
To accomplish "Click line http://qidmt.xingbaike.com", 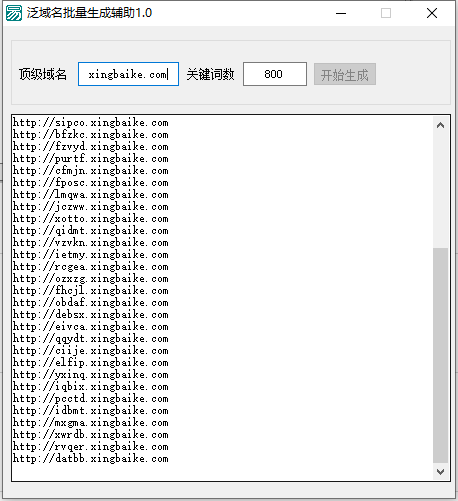I will pos(91,231).
